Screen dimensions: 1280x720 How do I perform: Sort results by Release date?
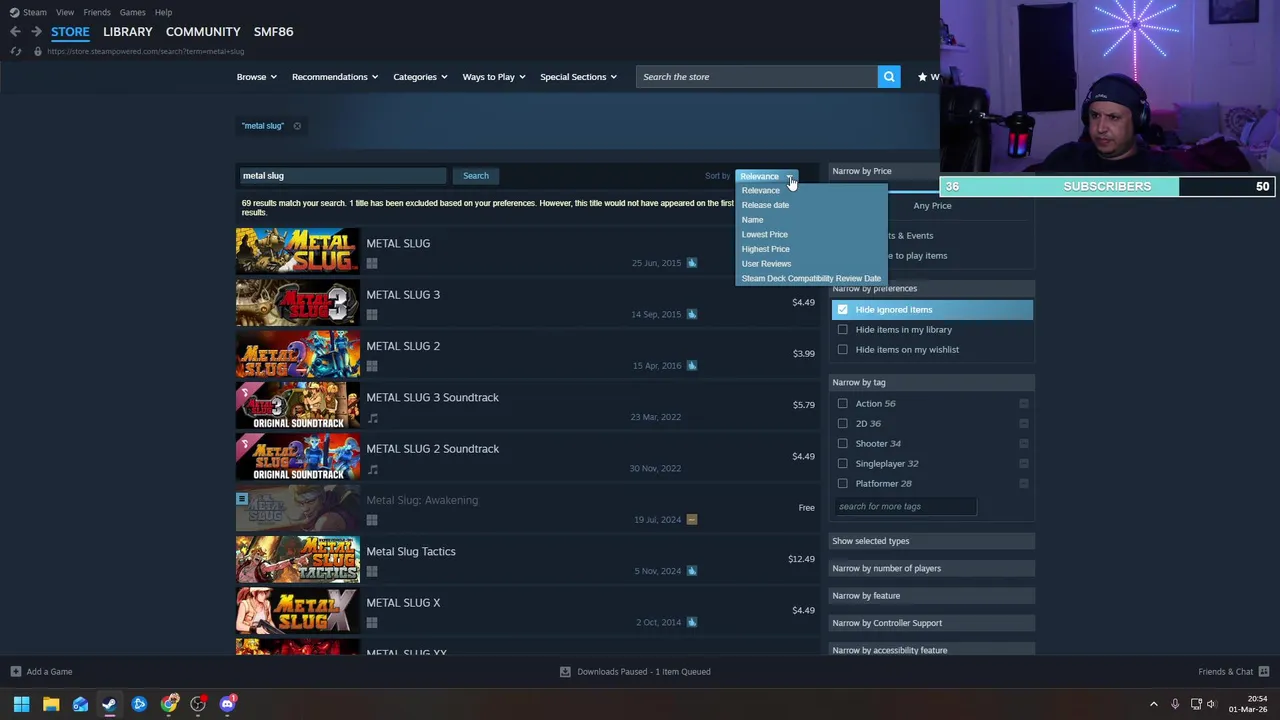click(x=765, y=205)
